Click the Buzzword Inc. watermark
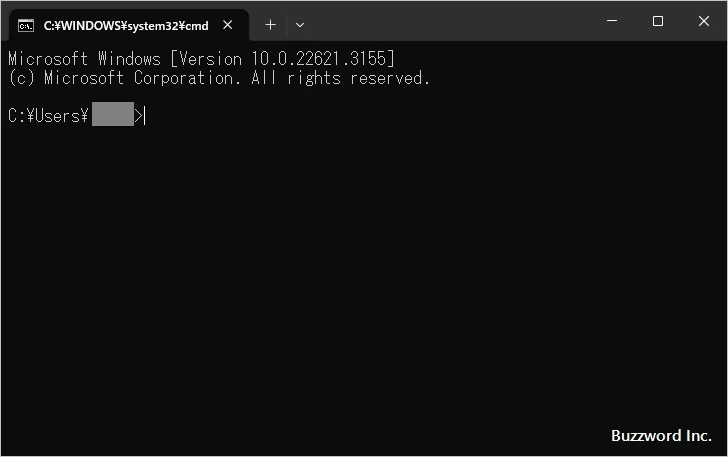Screen dimensions: 728x457 (x=660, y=436)
